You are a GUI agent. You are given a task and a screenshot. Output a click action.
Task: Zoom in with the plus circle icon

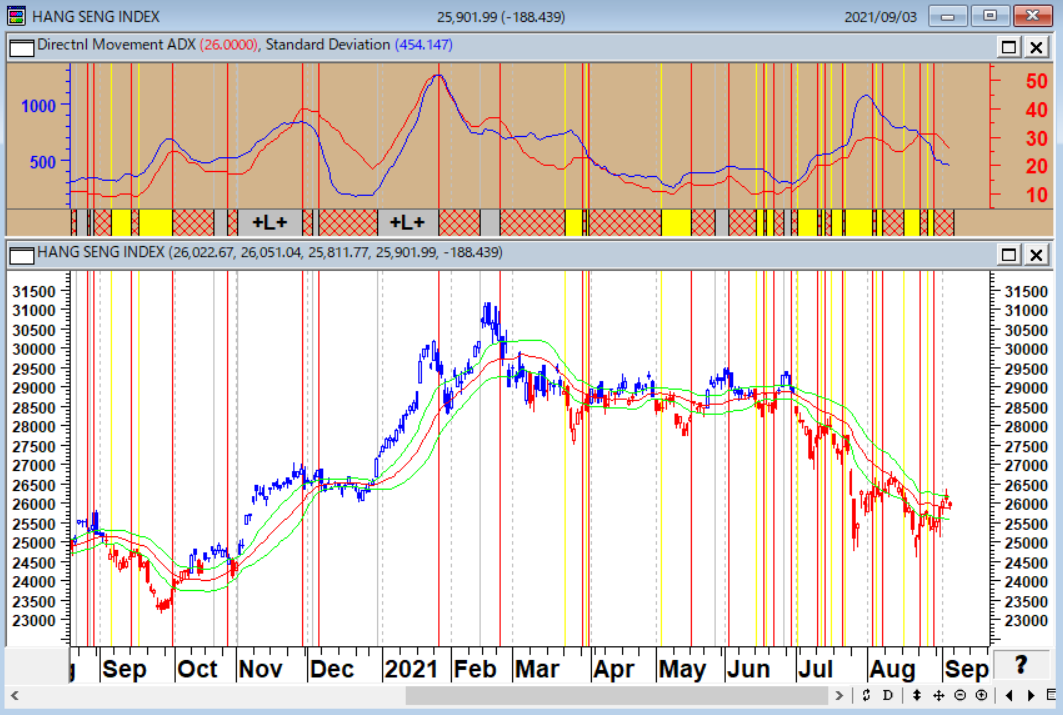click(x=981, y=695)
